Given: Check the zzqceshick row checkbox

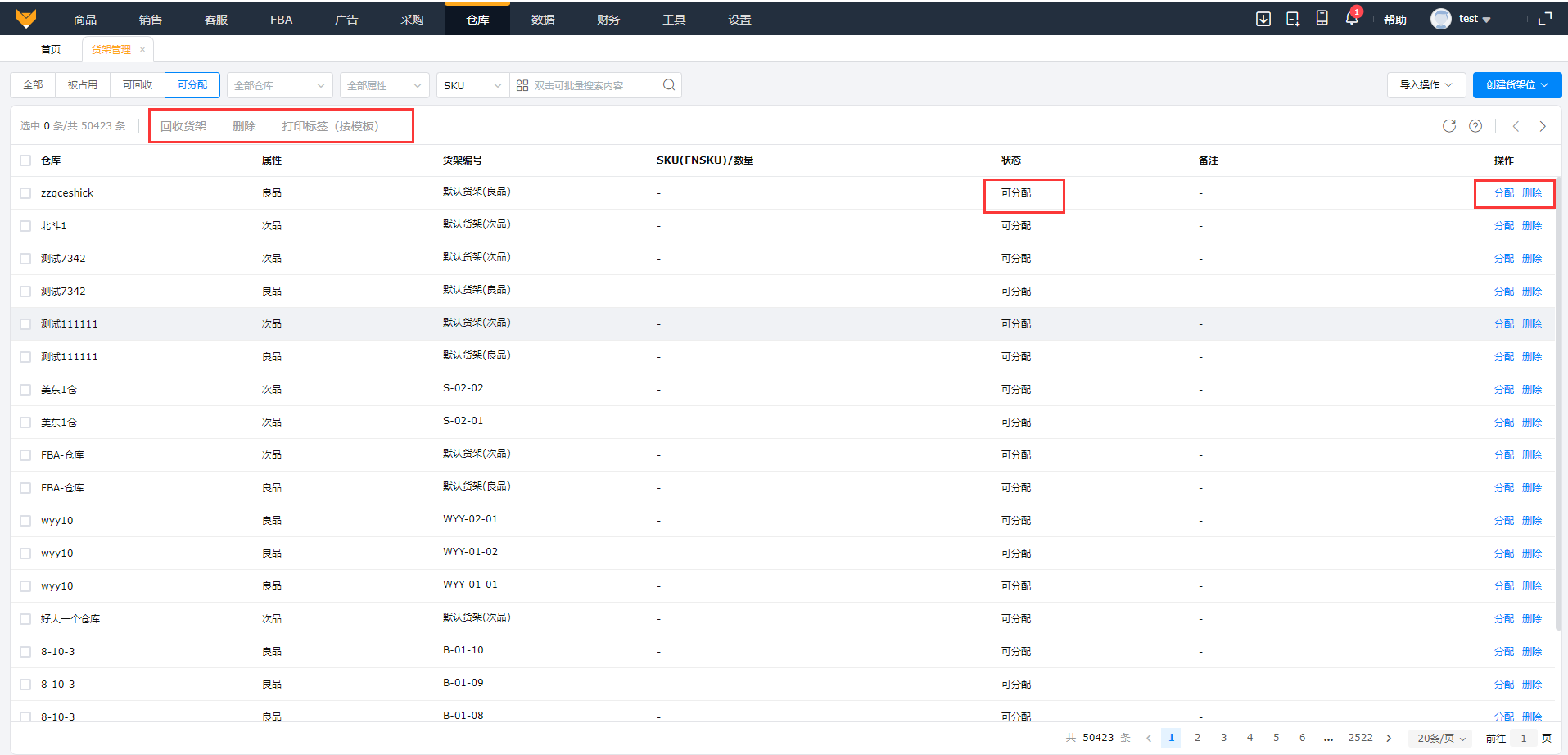Looking at the screenshot, I should (x=25, y=193).
